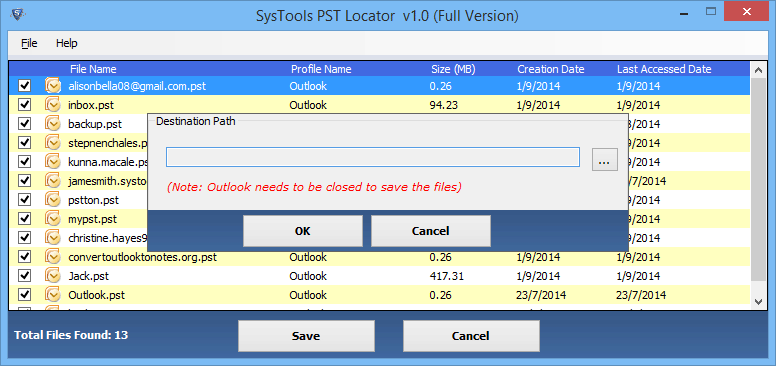Toggle the kunna.macale file checkbox

click(x=24, y=162)
